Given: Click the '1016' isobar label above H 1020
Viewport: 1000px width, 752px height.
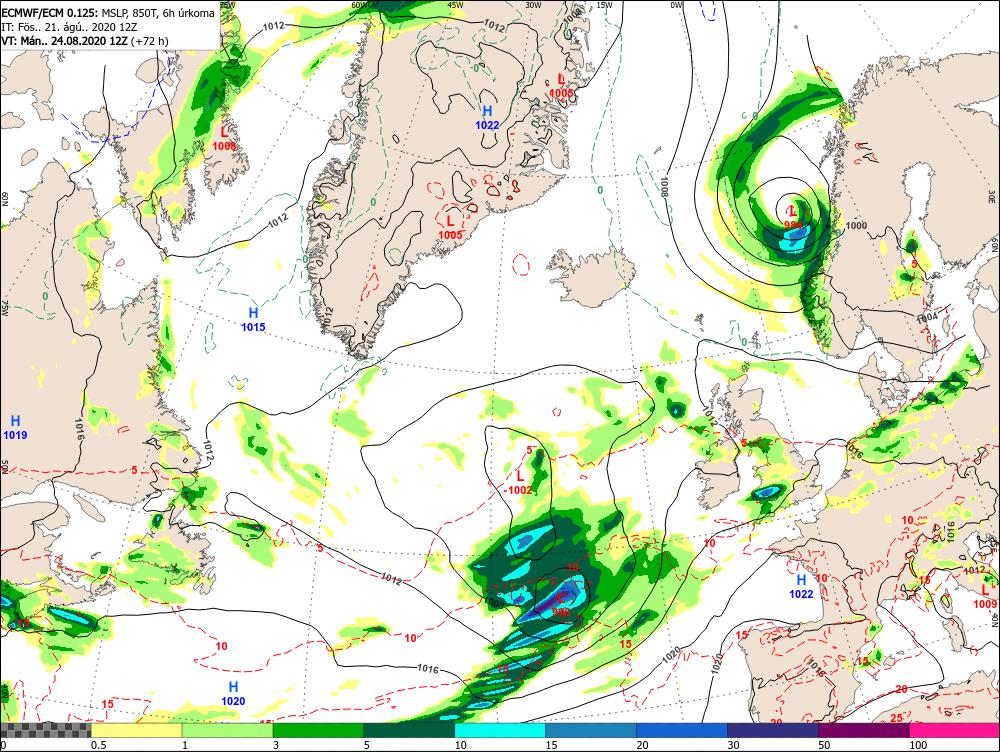Looking at the screenshot, I should pyautogui.click(x=428, y=669).
